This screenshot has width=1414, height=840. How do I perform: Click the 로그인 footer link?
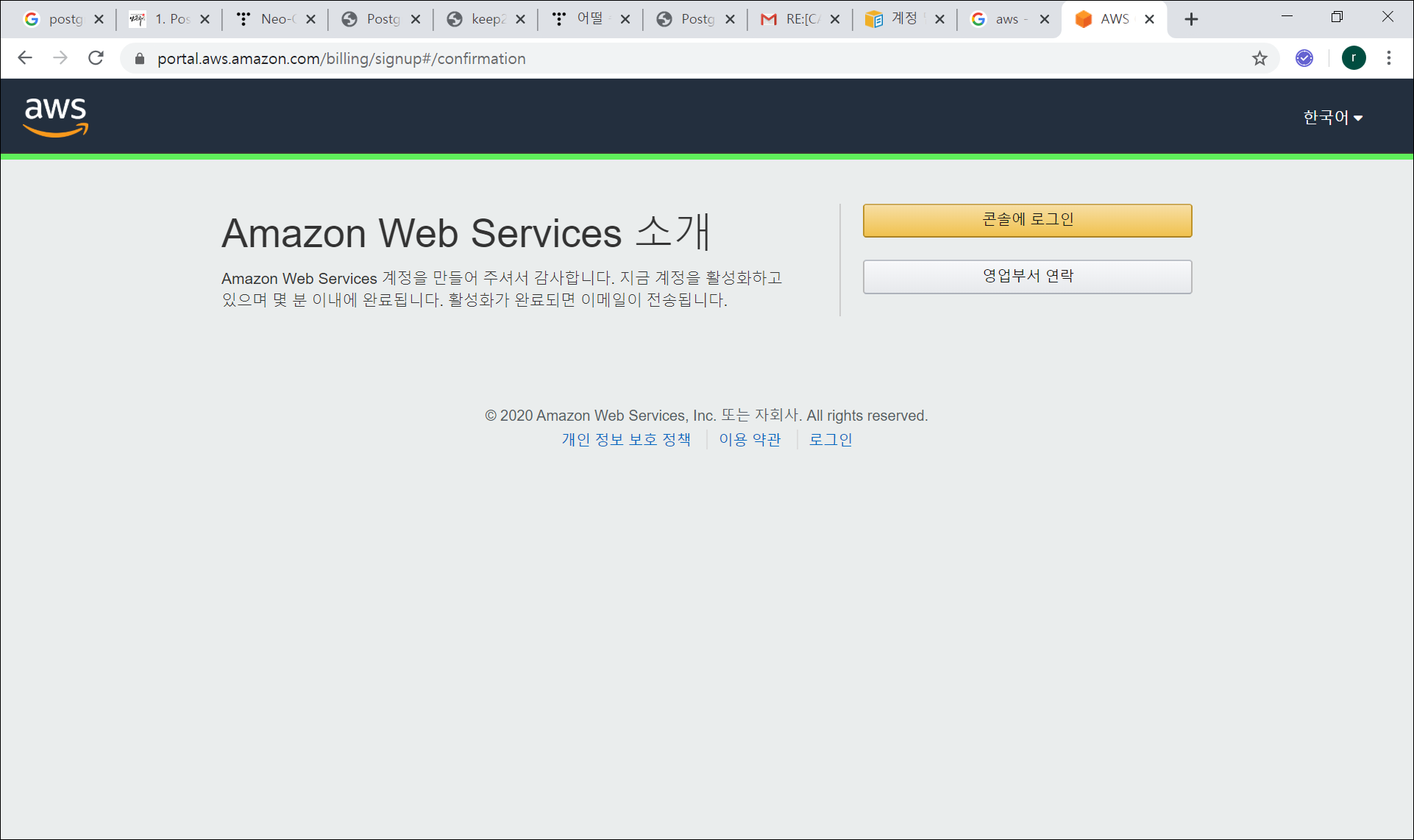click(830, 439)
